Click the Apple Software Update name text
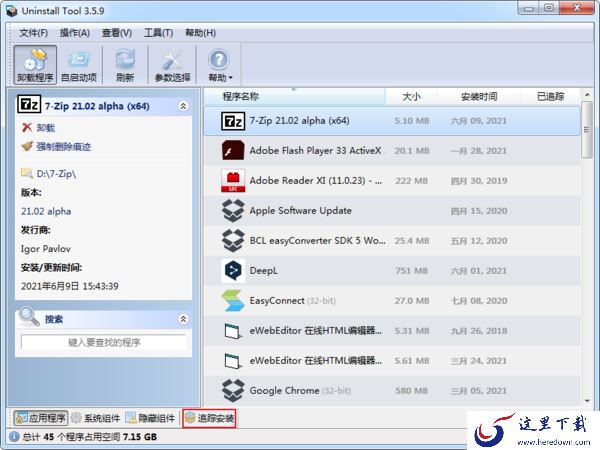 tap(300, 210)
